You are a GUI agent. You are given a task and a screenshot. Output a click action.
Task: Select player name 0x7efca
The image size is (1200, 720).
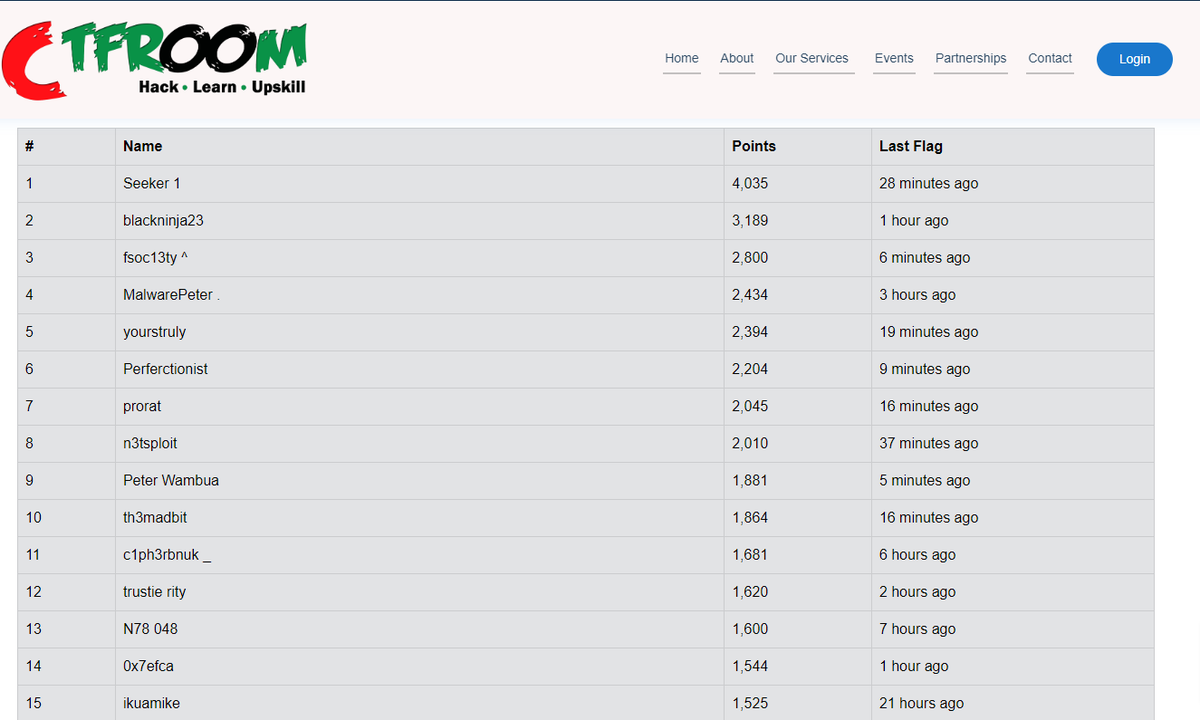tap(149, 666)
